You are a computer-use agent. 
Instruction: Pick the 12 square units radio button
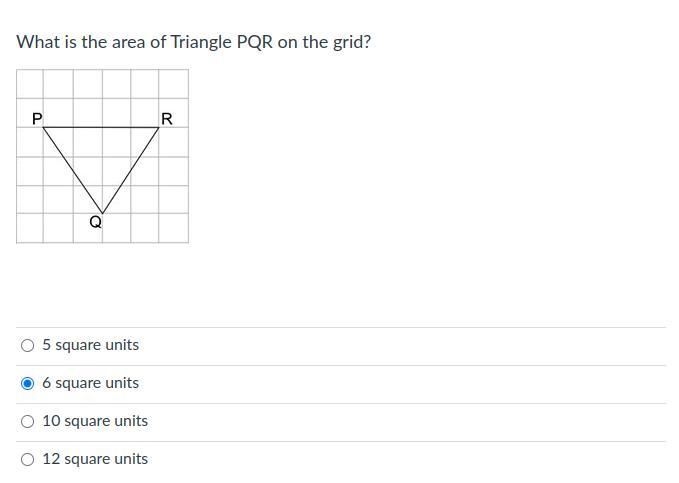tap(28, 459)
